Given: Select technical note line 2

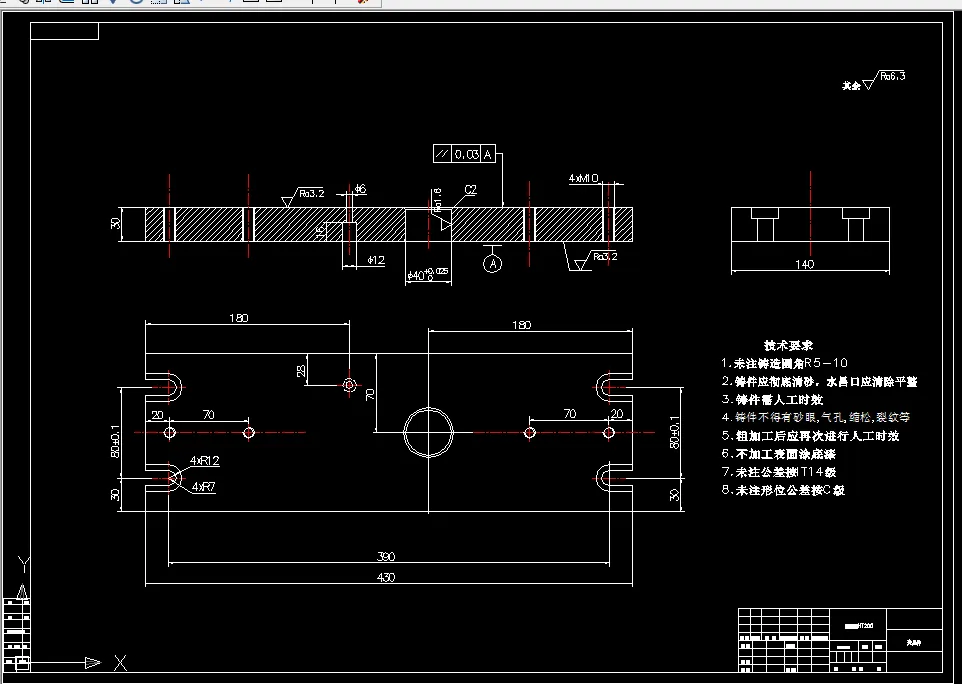Looking at the screenshot, I should (x=820, y=382).
